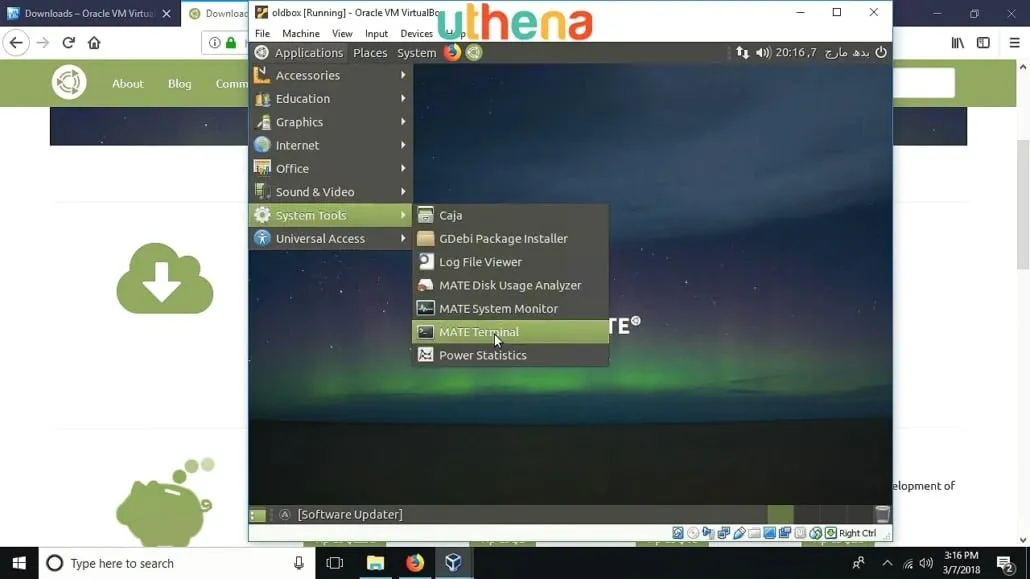Click the Education category icon

(x=262, y=99)
